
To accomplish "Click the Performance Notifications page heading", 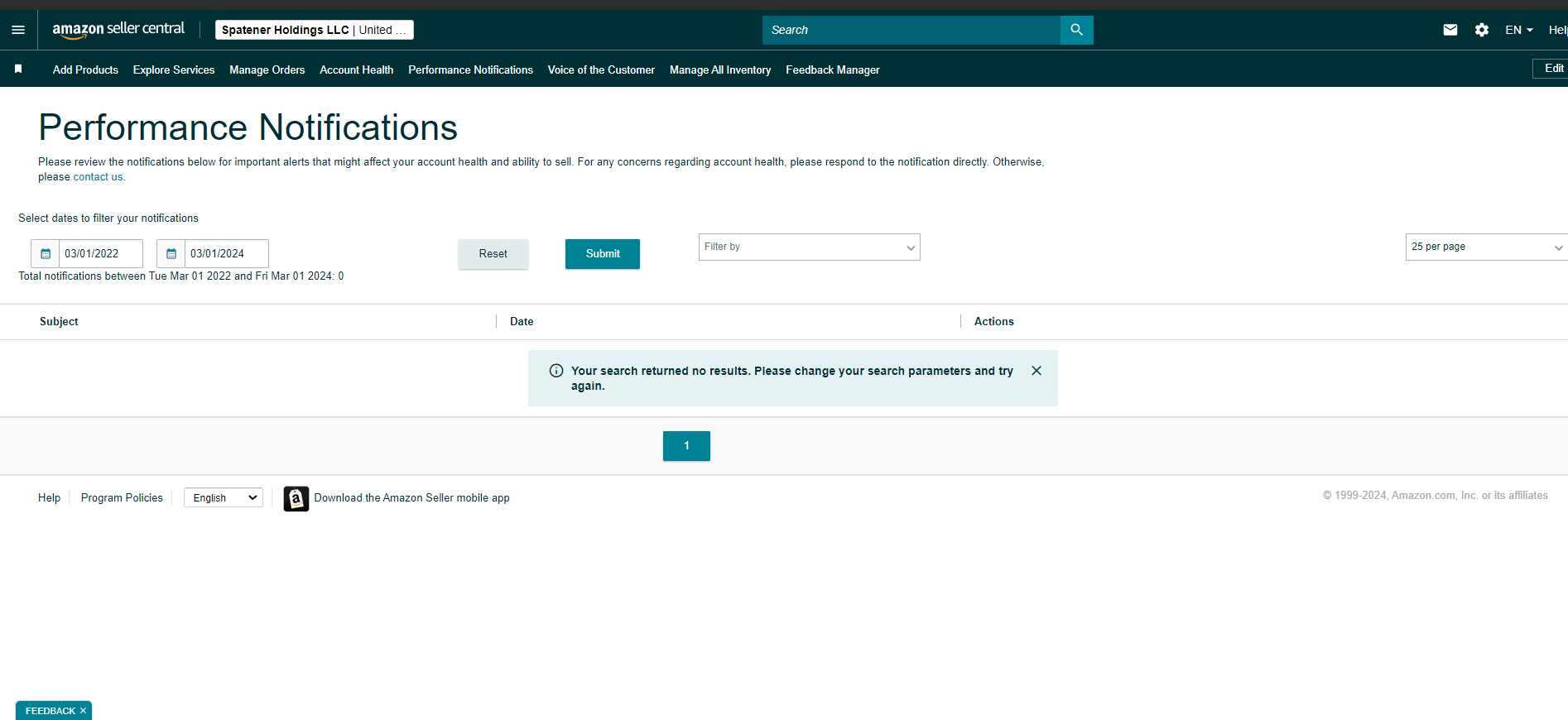I will point(248,127).
